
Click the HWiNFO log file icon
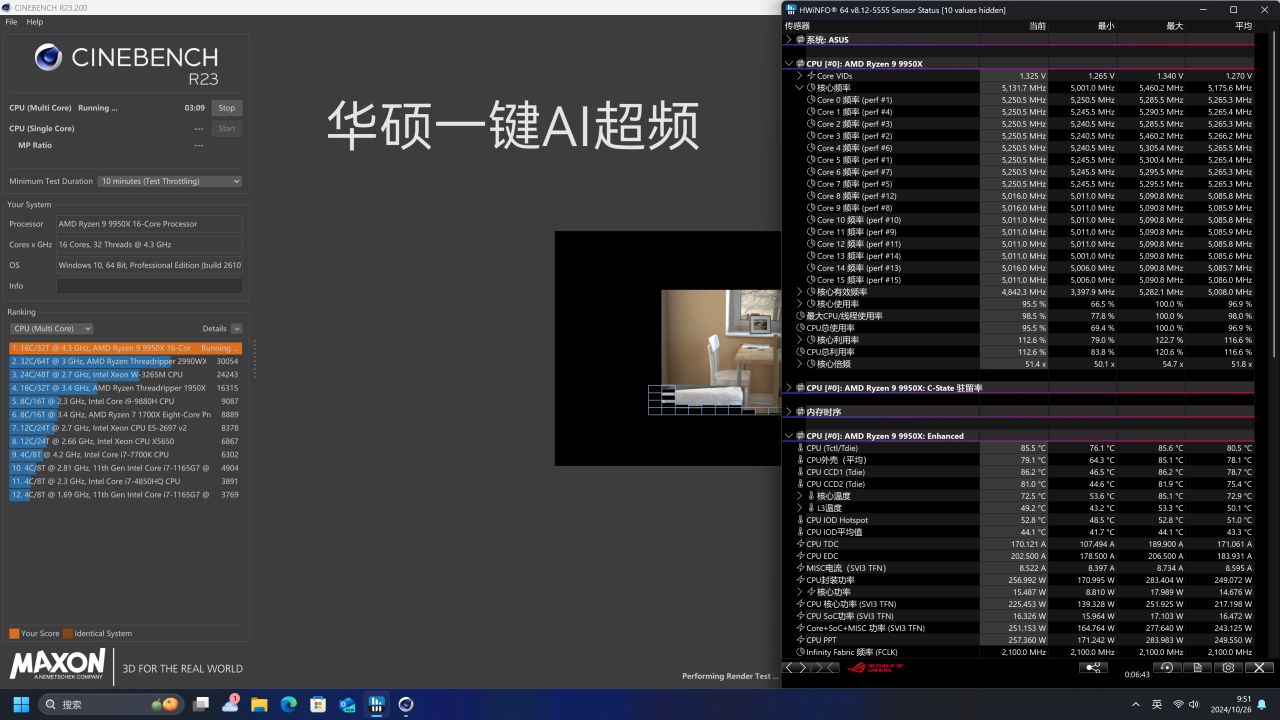click(x=1197, y=668)
